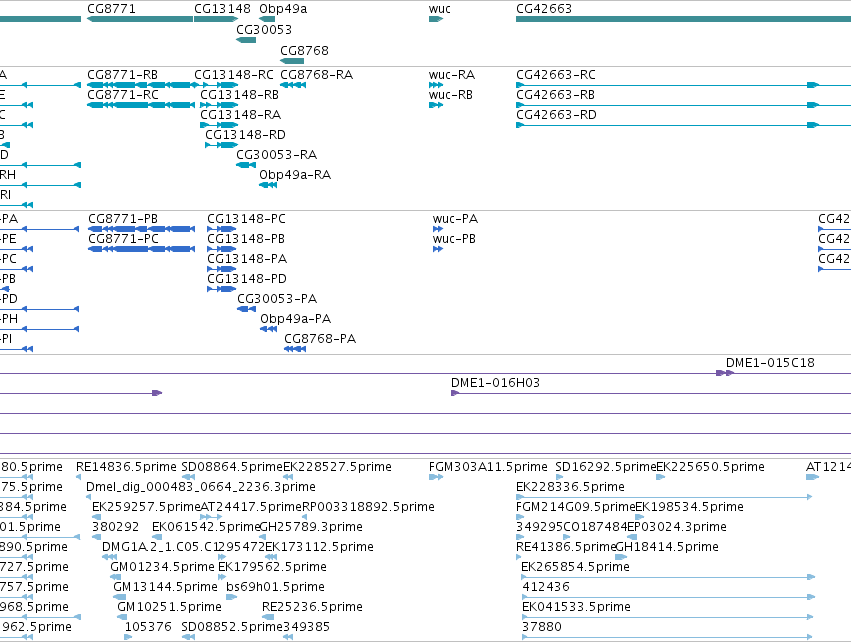Select protein CG8771-PC

123,239
